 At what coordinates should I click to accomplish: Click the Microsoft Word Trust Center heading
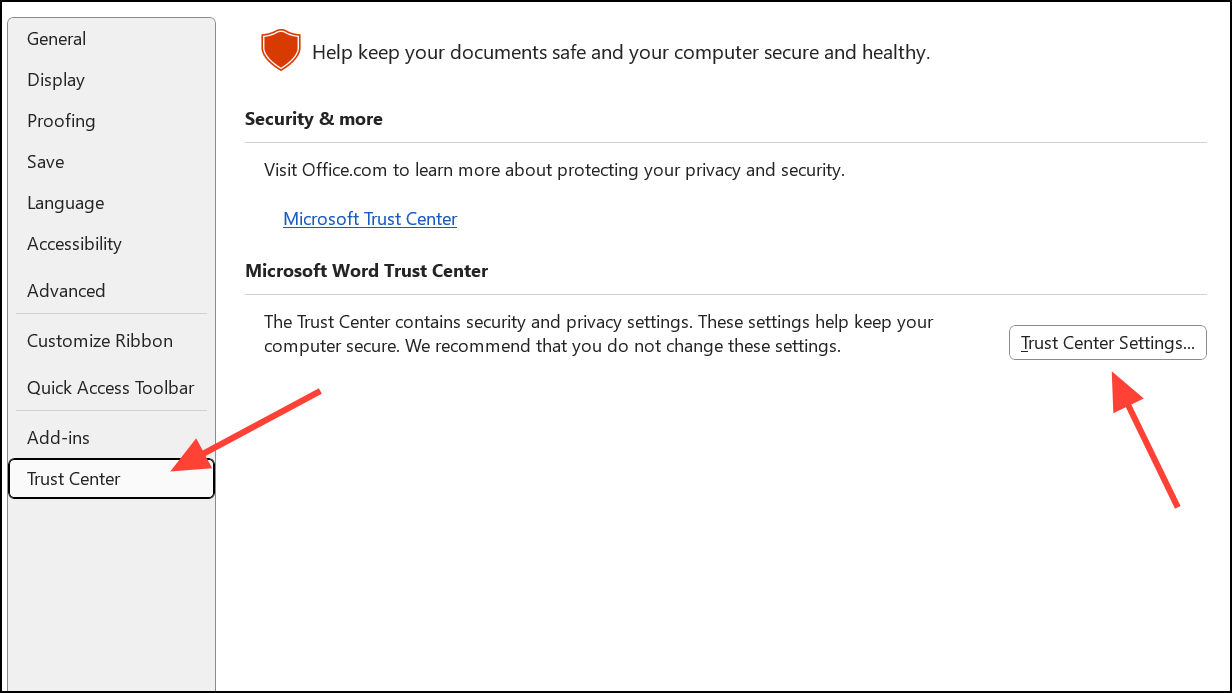[x=366, y=270]
